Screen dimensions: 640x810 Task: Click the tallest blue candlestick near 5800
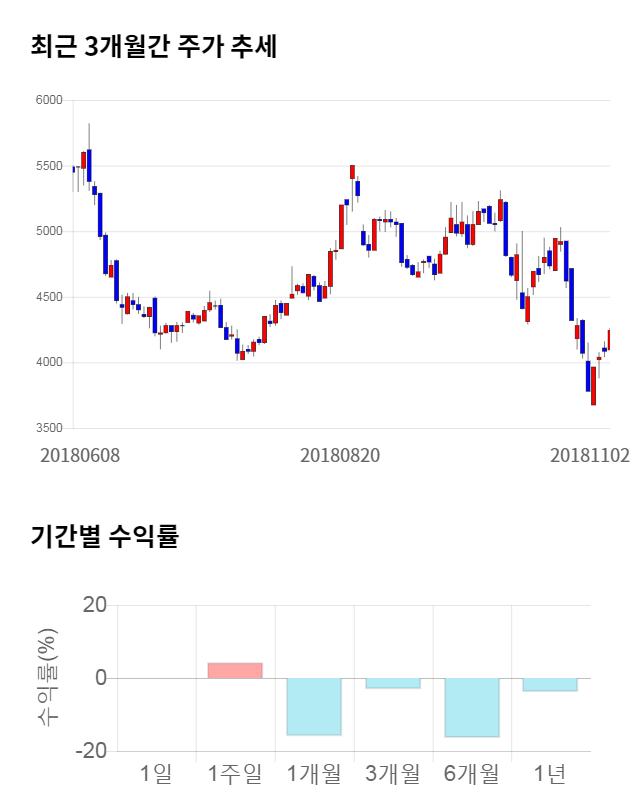[89, 165]
